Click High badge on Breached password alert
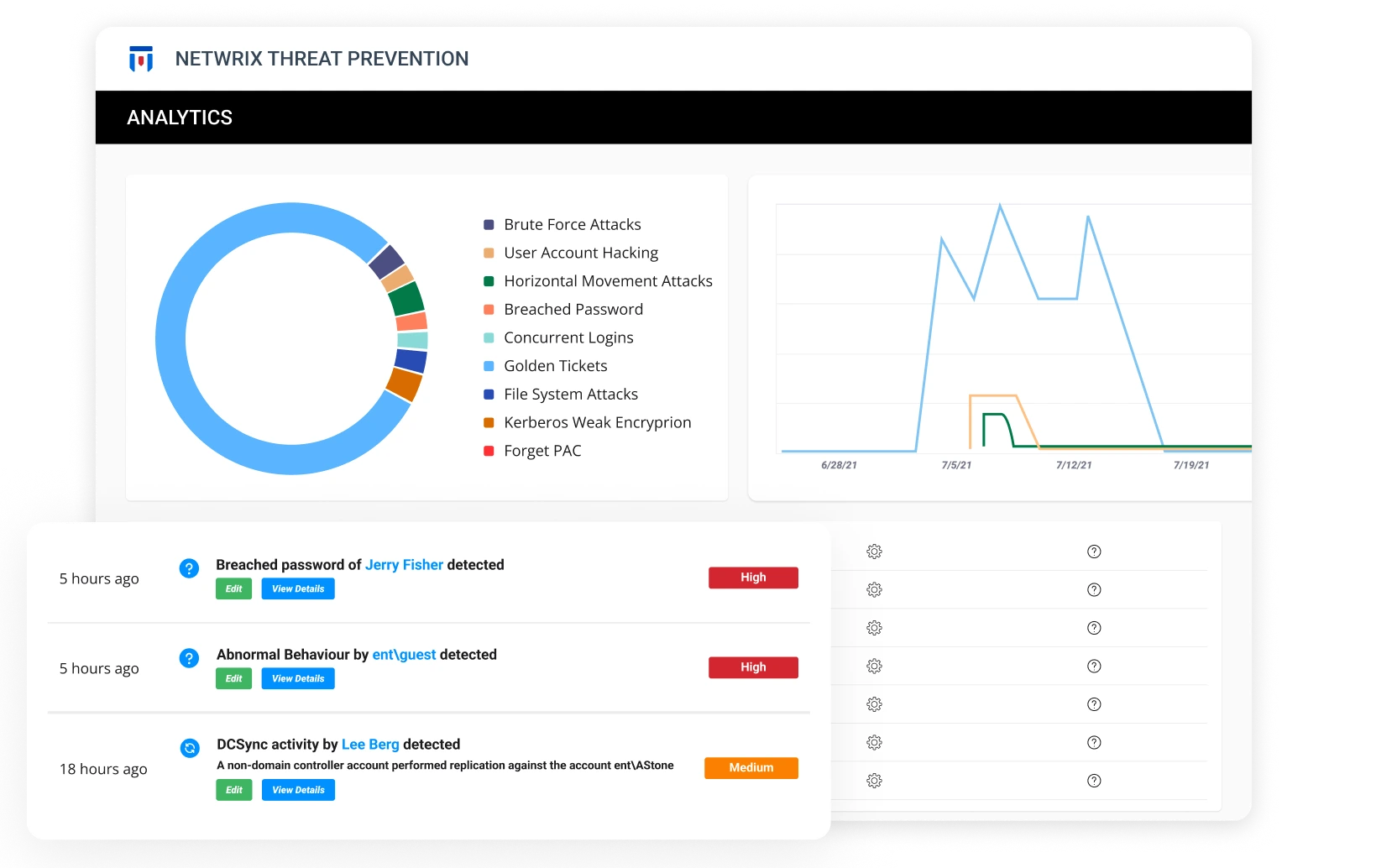The width and height of the screenshot is (1397, 868). click(x=753, y=578)
